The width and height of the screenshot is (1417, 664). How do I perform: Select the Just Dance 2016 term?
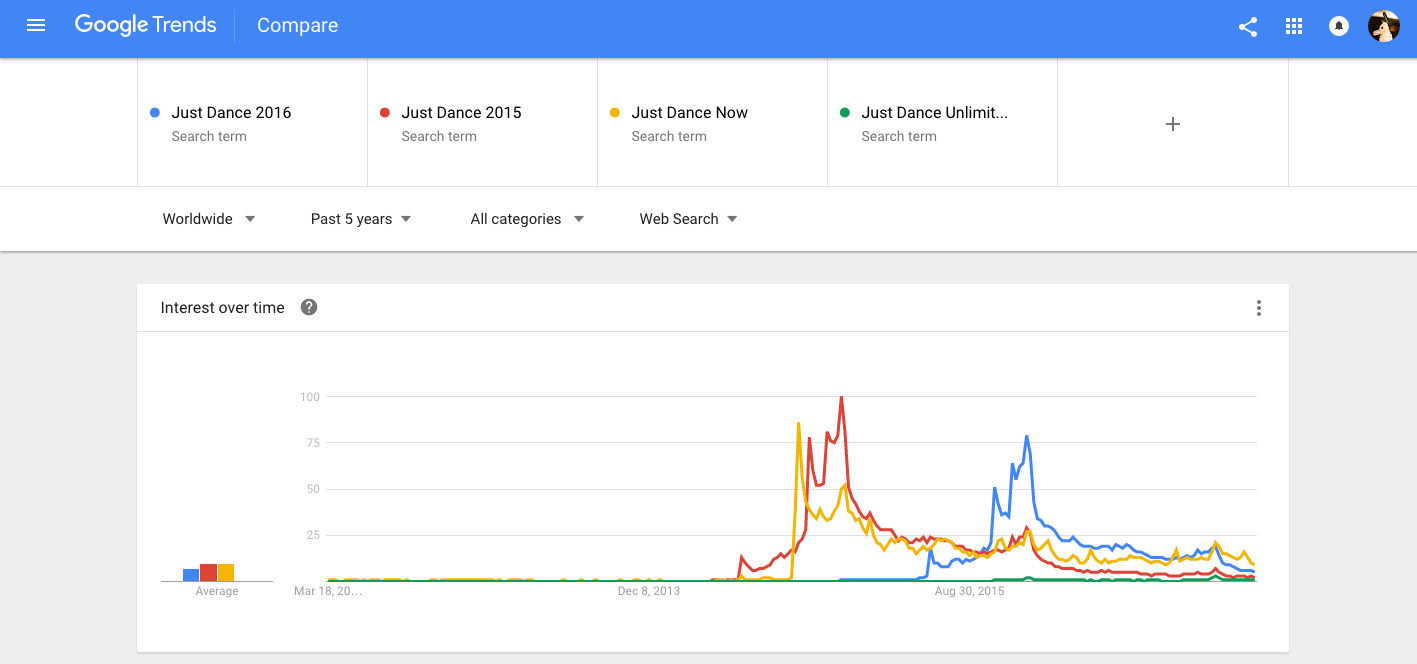point(231,113)
